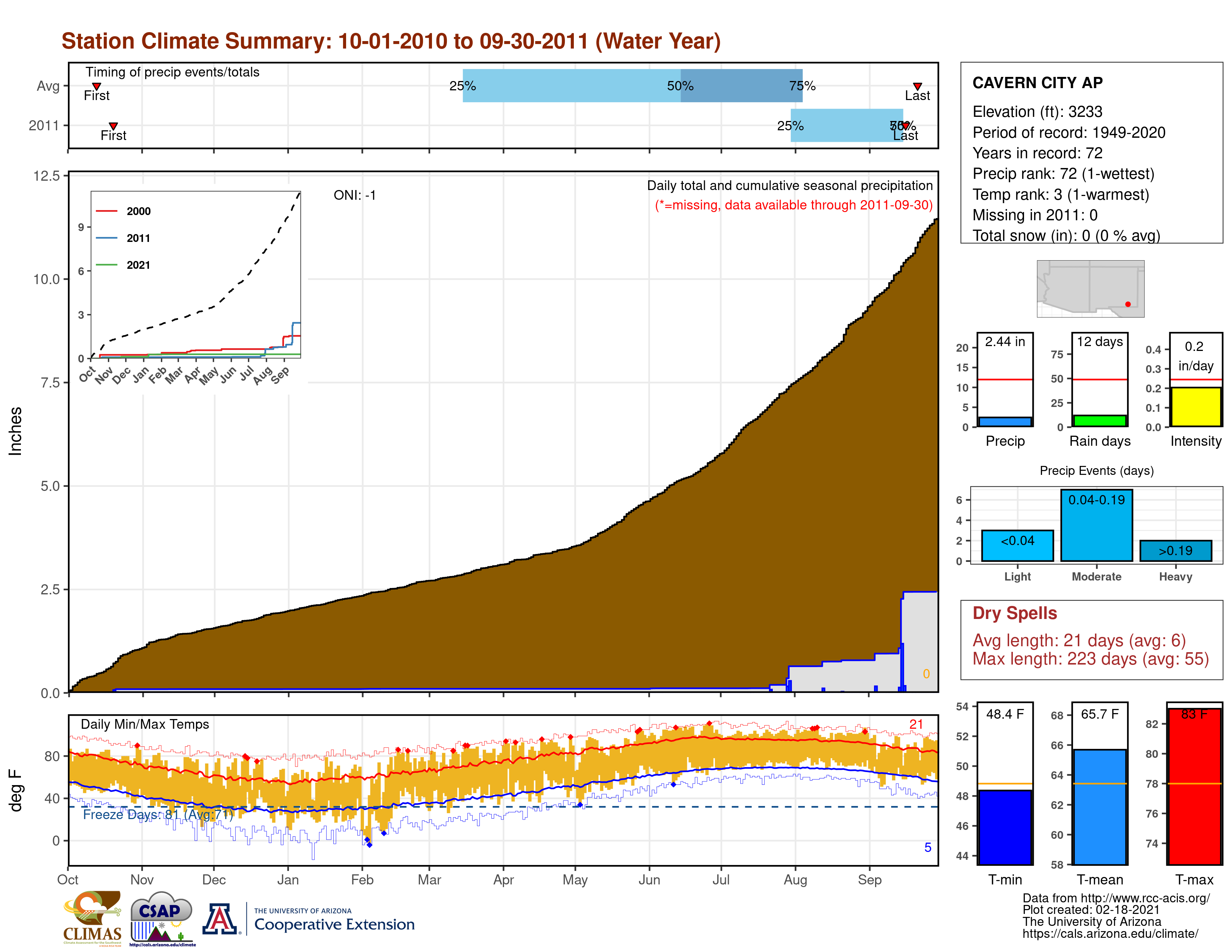Click the rcc-acis.org data source line

(x=1116, y=898)
